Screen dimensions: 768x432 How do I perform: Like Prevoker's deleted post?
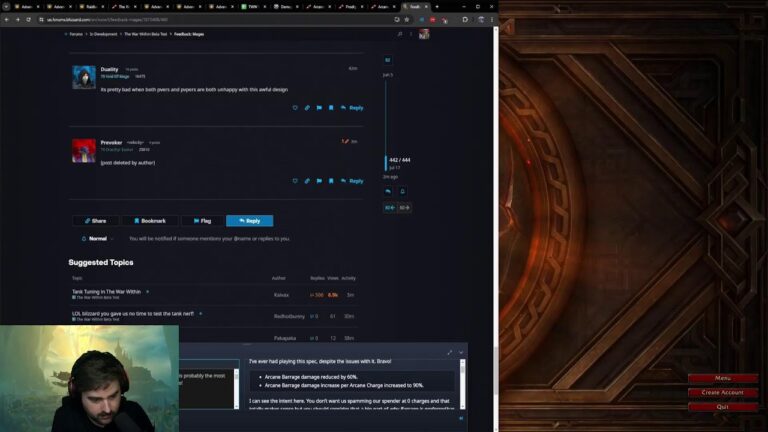tap(295, 181)
